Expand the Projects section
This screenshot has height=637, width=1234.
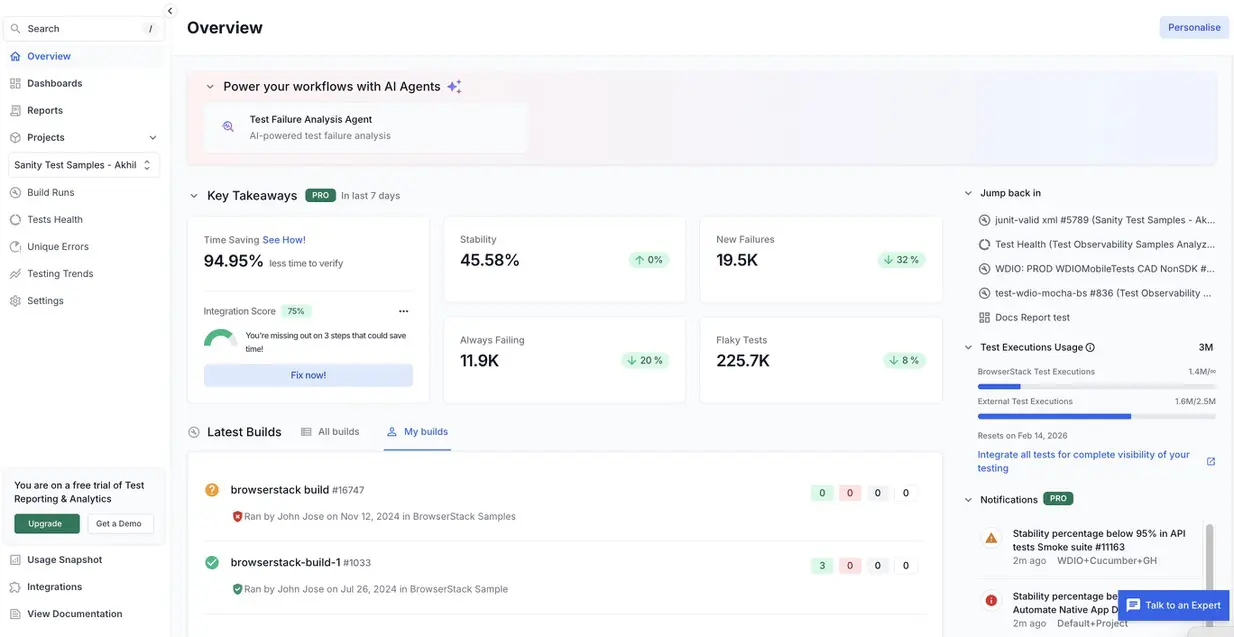tap(152, 137)
